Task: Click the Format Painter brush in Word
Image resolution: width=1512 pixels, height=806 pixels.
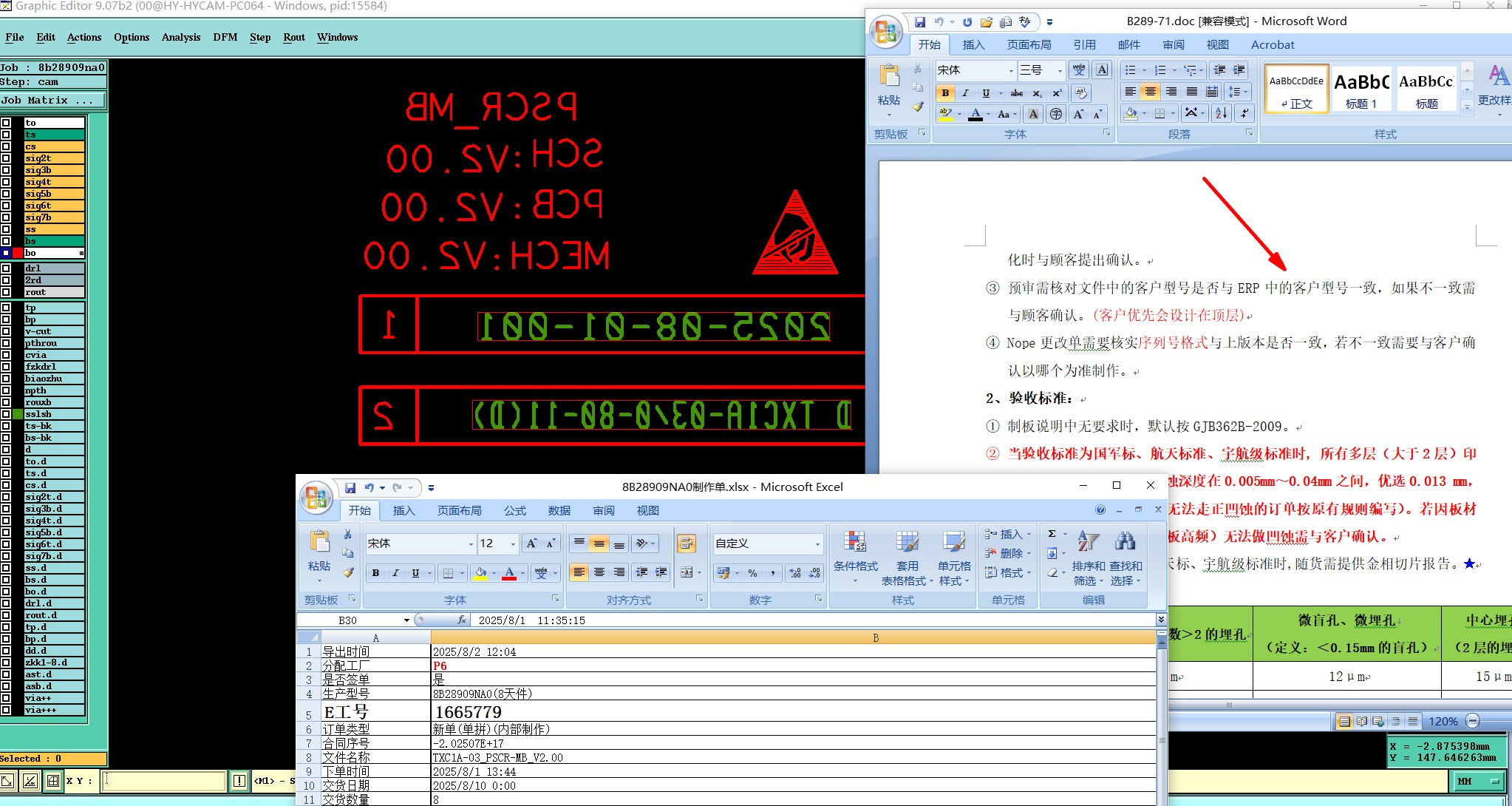Action: click(x=918, y=106)
